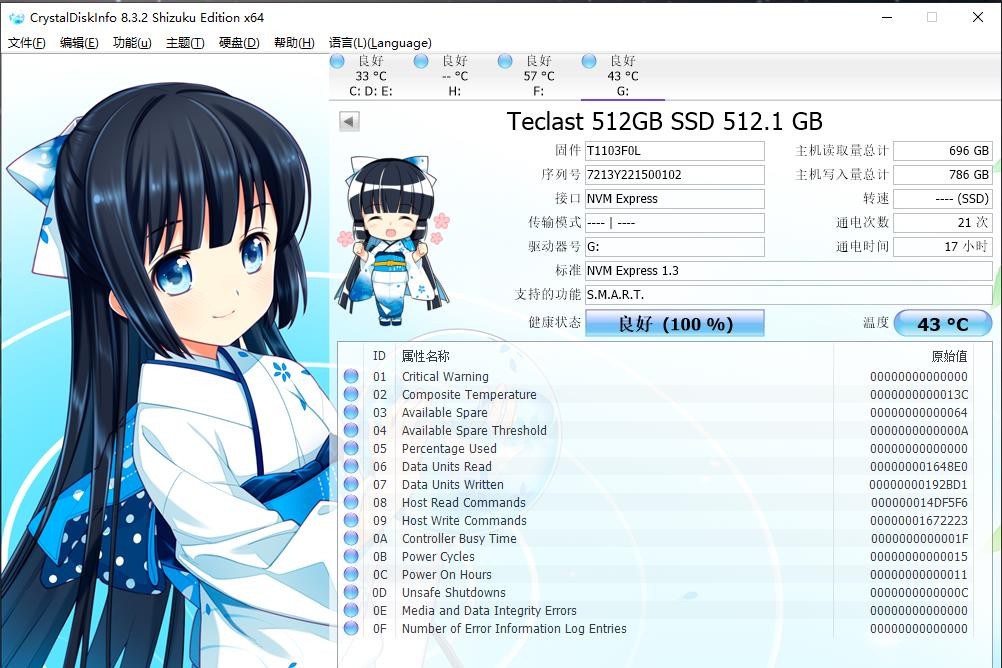Viewport: 1002px width, 668px height.
Task: Click the transfer mode field
Action: [675, 223]
